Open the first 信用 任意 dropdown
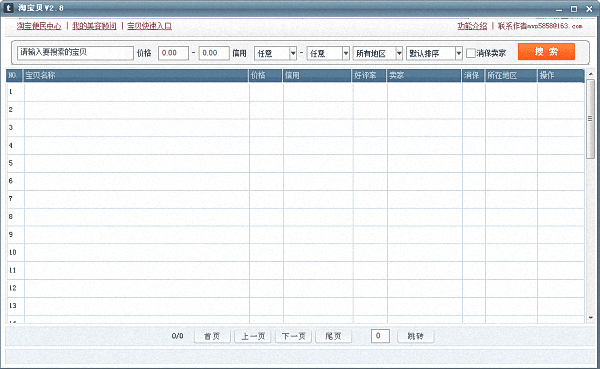The height and width of the screenshot is (369, 600). click(x=276, y=53)
